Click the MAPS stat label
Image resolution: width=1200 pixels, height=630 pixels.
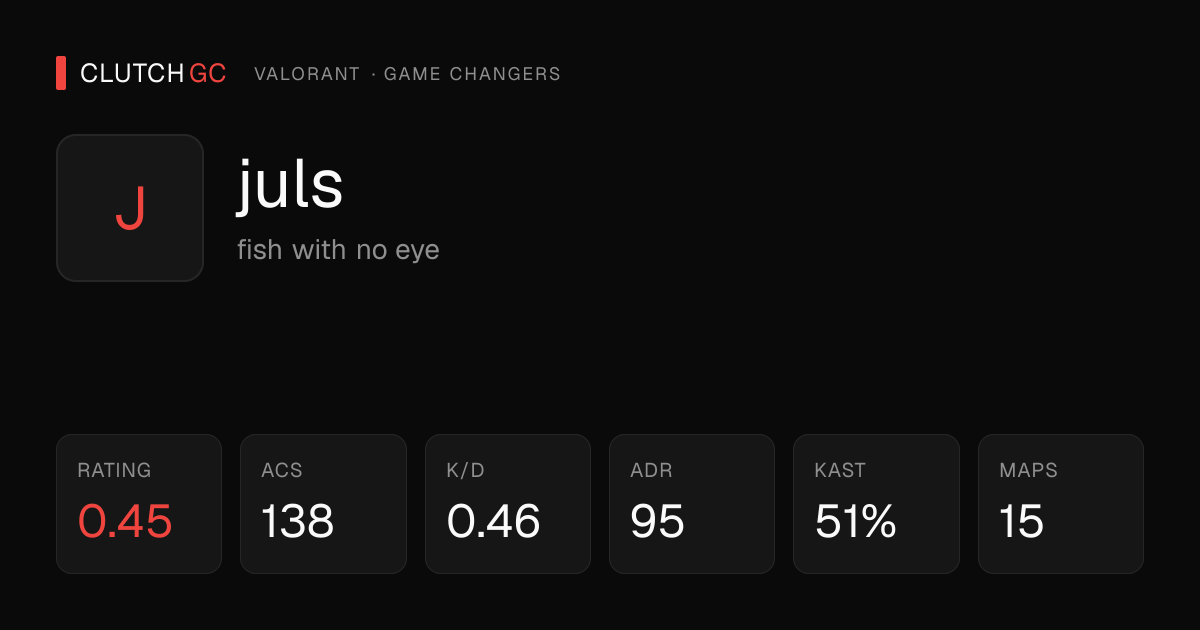pyautogui.click(x=1028, y=470)
